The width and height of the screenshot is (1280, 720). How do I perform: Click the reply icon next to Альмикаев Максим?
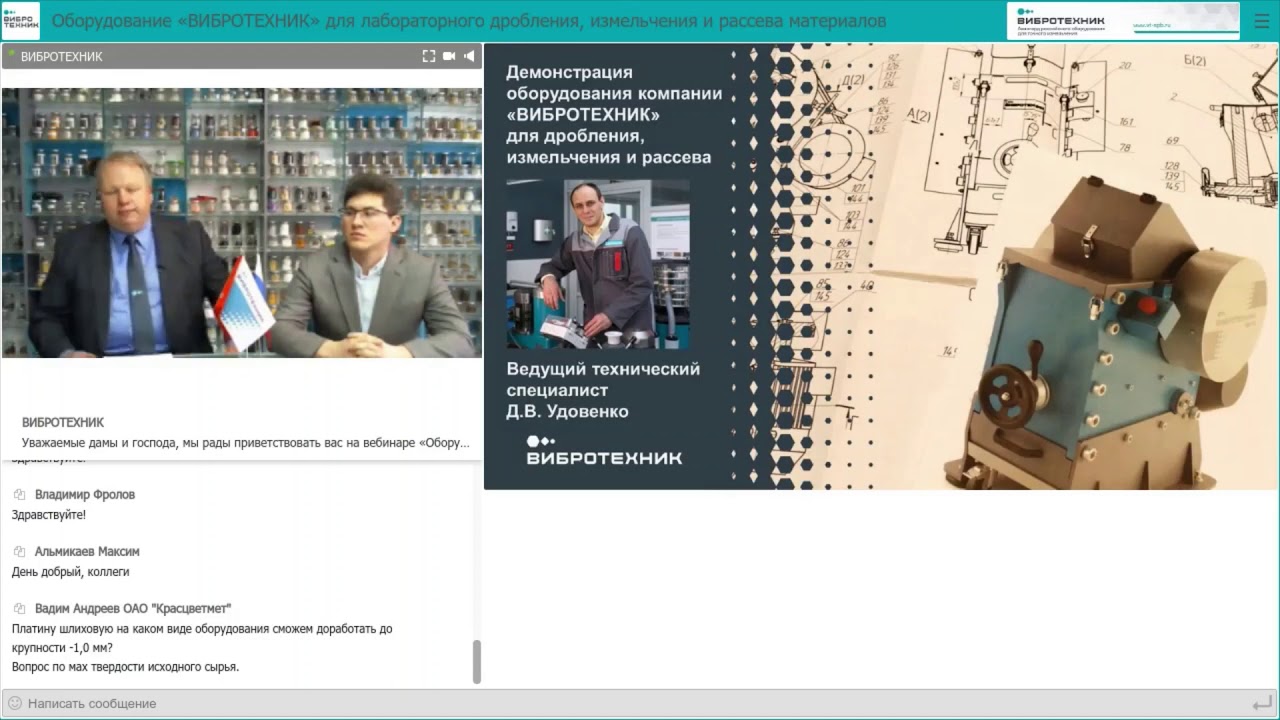[x=19, y=552]
